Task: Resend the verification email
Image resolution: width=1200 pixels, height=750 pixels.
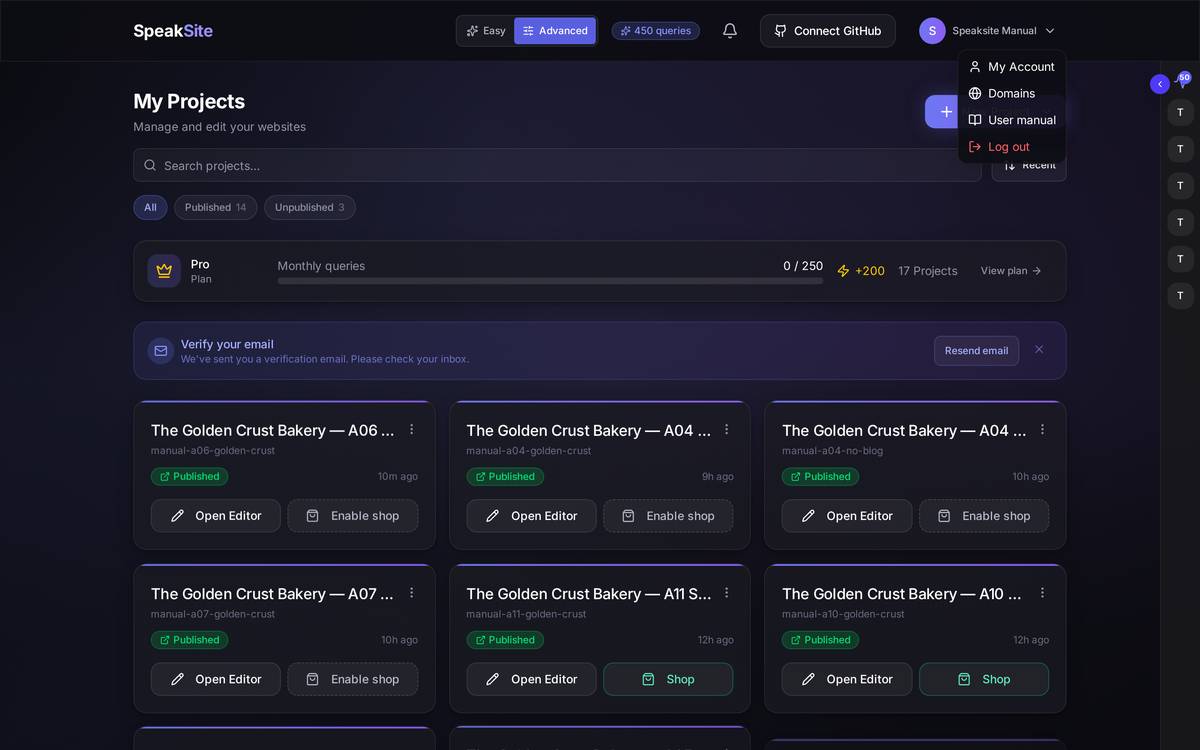Action: 976,351
